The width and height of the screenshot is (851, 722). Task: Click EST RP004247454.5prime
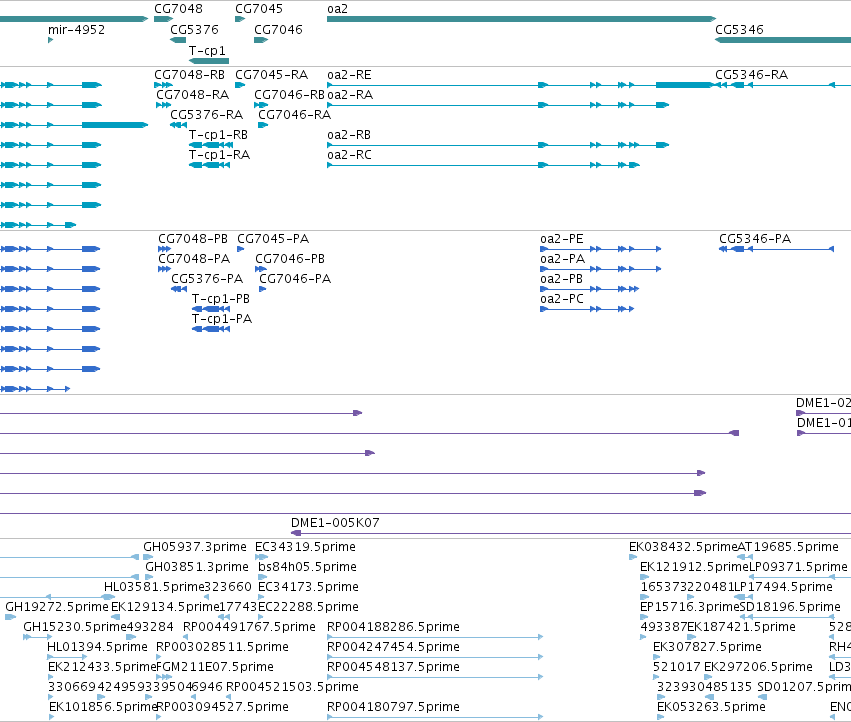click(x=393, y=647)
